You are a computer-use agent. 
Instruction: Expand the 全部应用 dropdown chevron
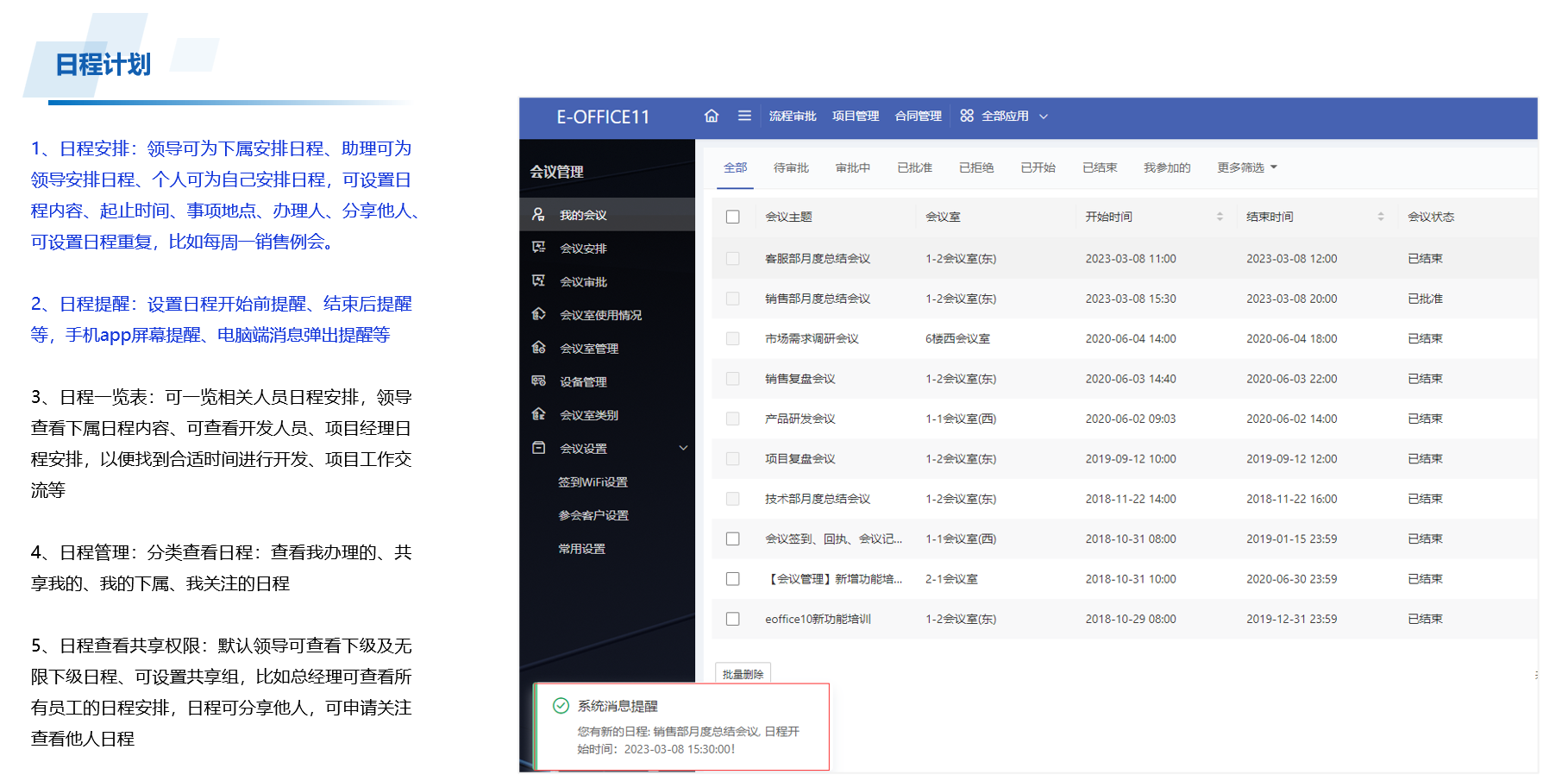1044,117
